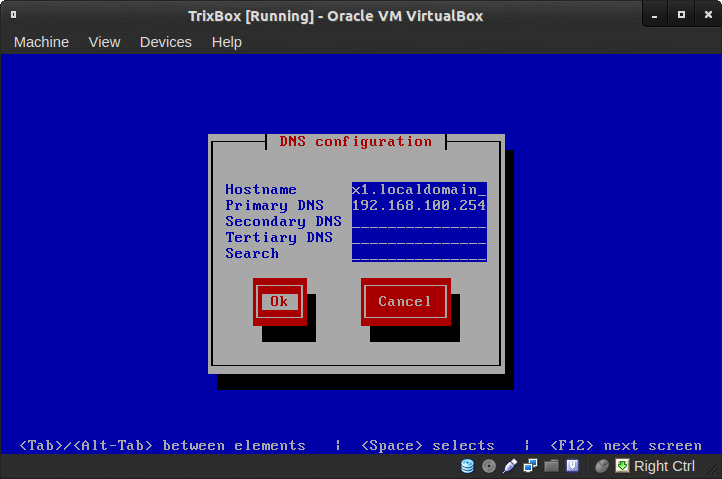Open the shared folders status icon

coord(551,466)
